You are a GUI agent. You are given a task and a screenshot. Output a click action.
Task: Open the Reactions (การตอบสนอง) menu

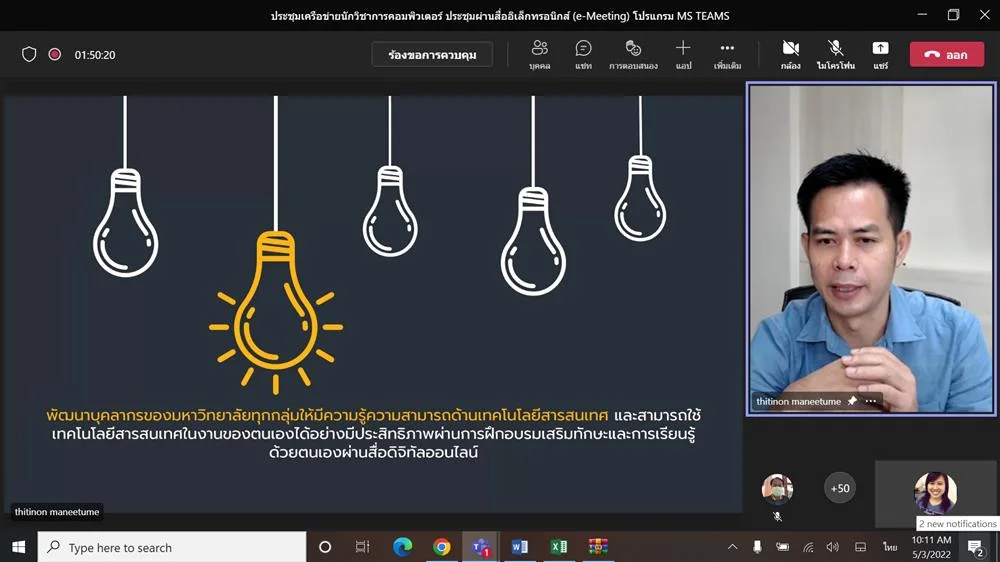pos(633,54)
